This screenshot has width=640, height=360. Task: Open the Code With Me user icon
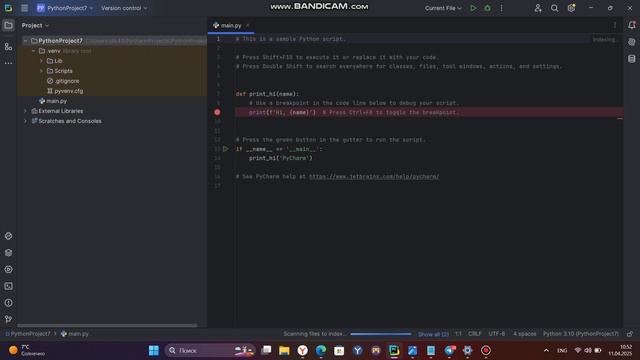[x=538, y=8]
